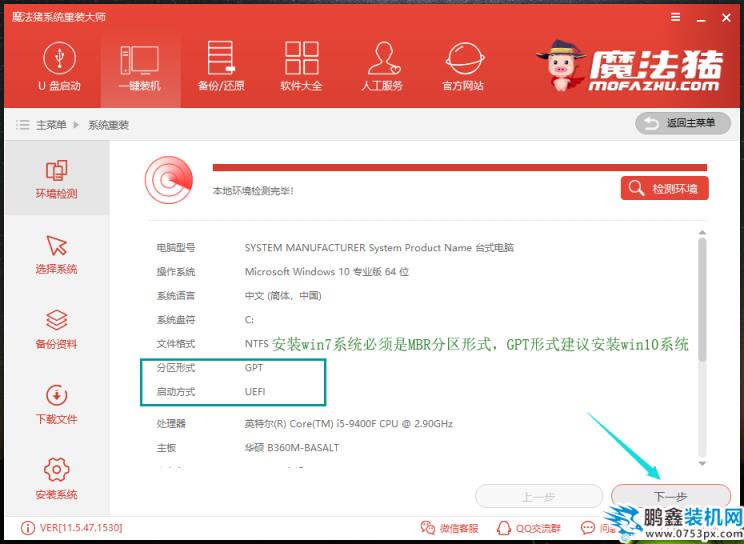This screenshot has height=544, width=744.
Task: Select the 下载文件 step in sidebar
Action: 56,404
